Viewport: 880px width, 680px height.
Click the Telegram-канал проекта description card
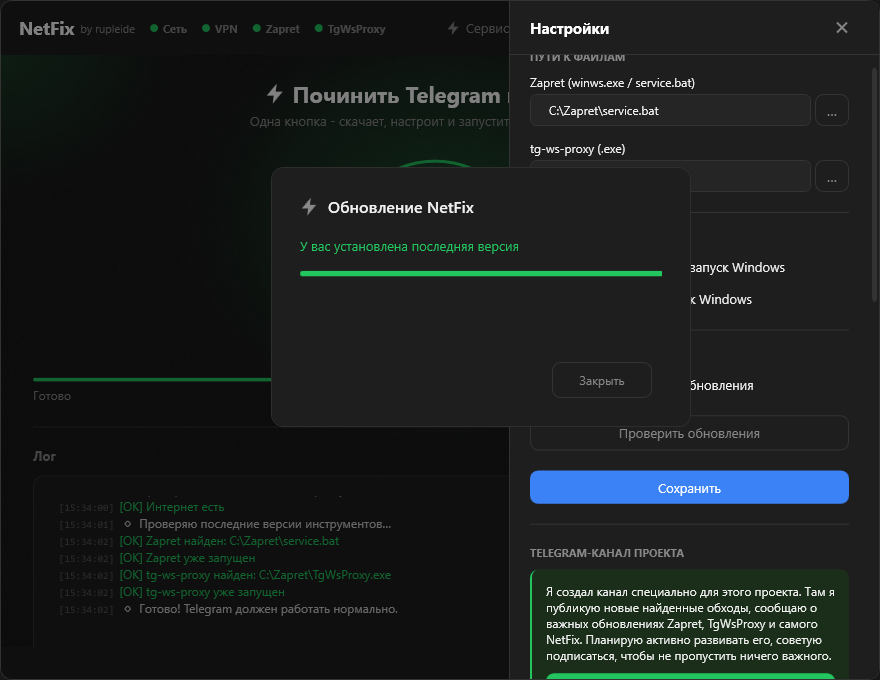(689, 624)
